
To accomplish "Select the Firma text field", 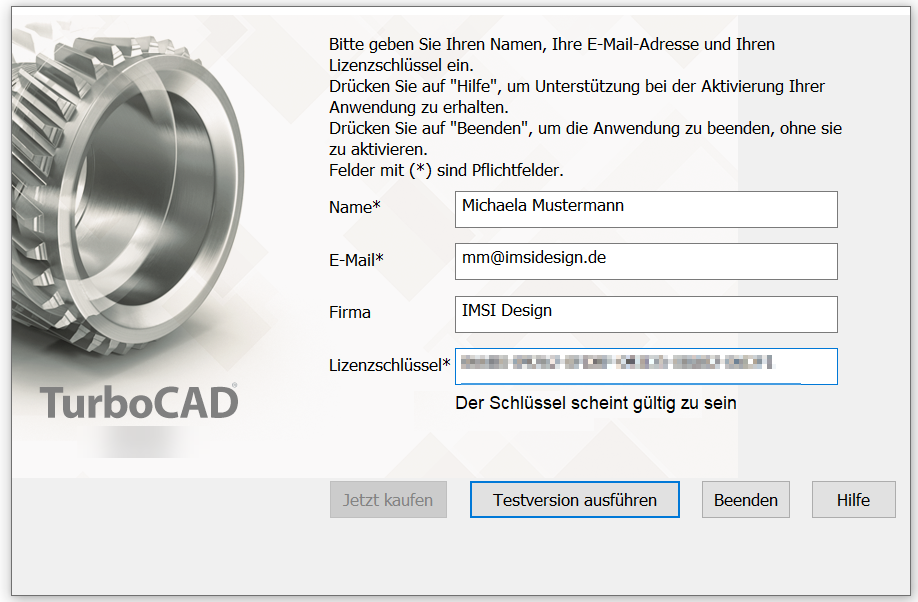I will click(x=646, y=314).
